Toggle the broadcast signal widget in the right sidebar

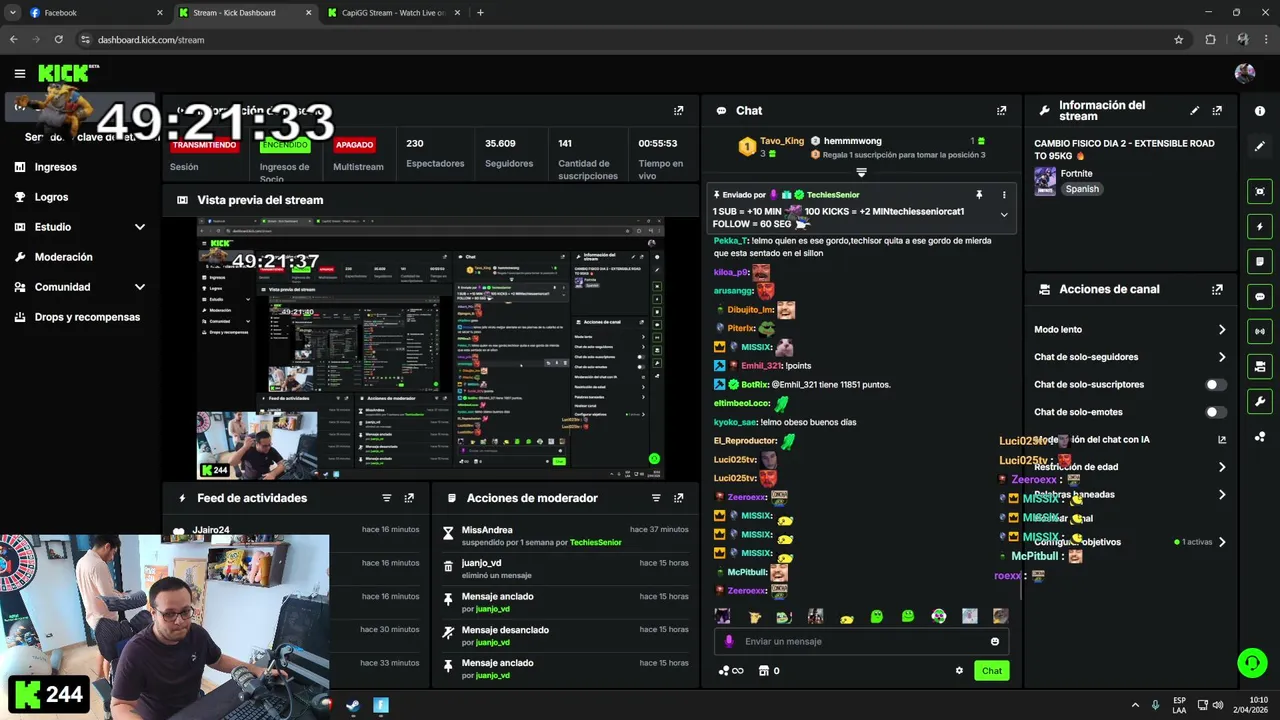point(1260,331)
